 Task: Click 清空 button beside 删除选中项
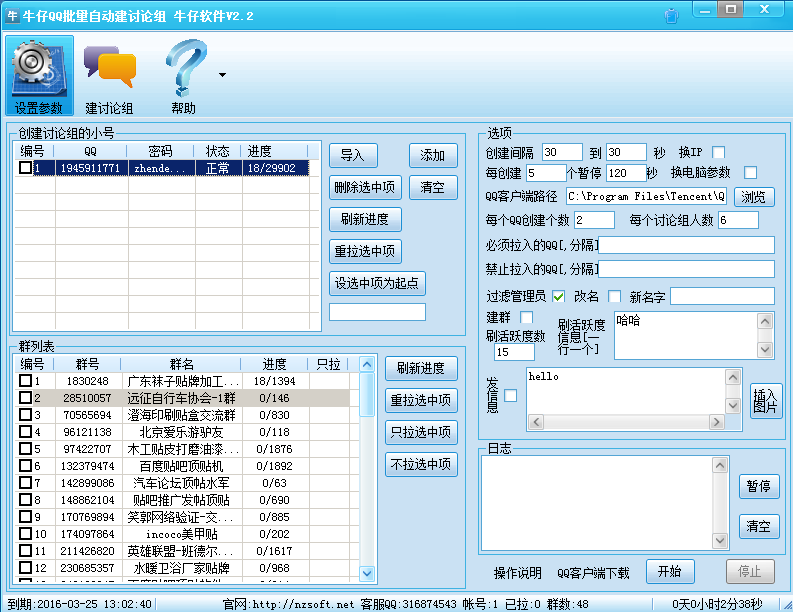tap(433, 187)
